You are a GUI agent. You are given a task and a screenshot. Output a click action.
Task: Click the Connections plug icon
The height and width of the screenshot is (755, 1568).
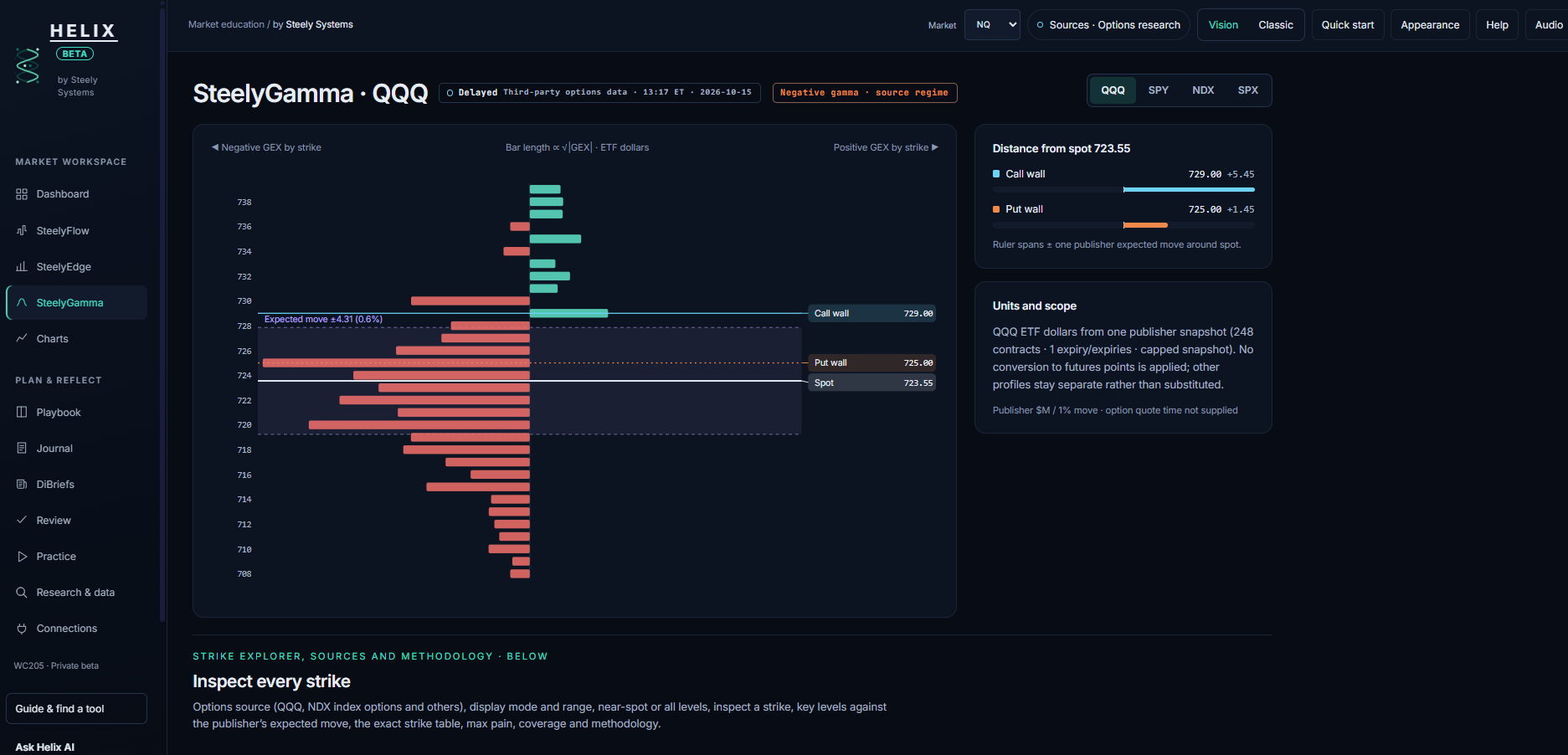[22, 628]
